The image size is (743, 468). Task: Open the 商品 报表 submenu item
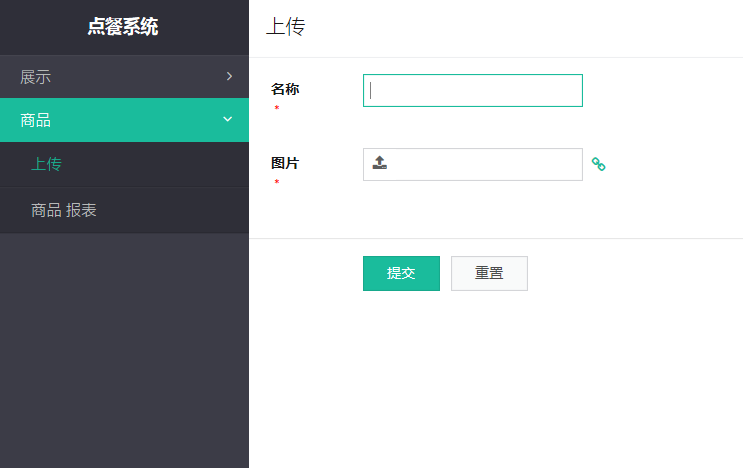(x=124, y=210)
